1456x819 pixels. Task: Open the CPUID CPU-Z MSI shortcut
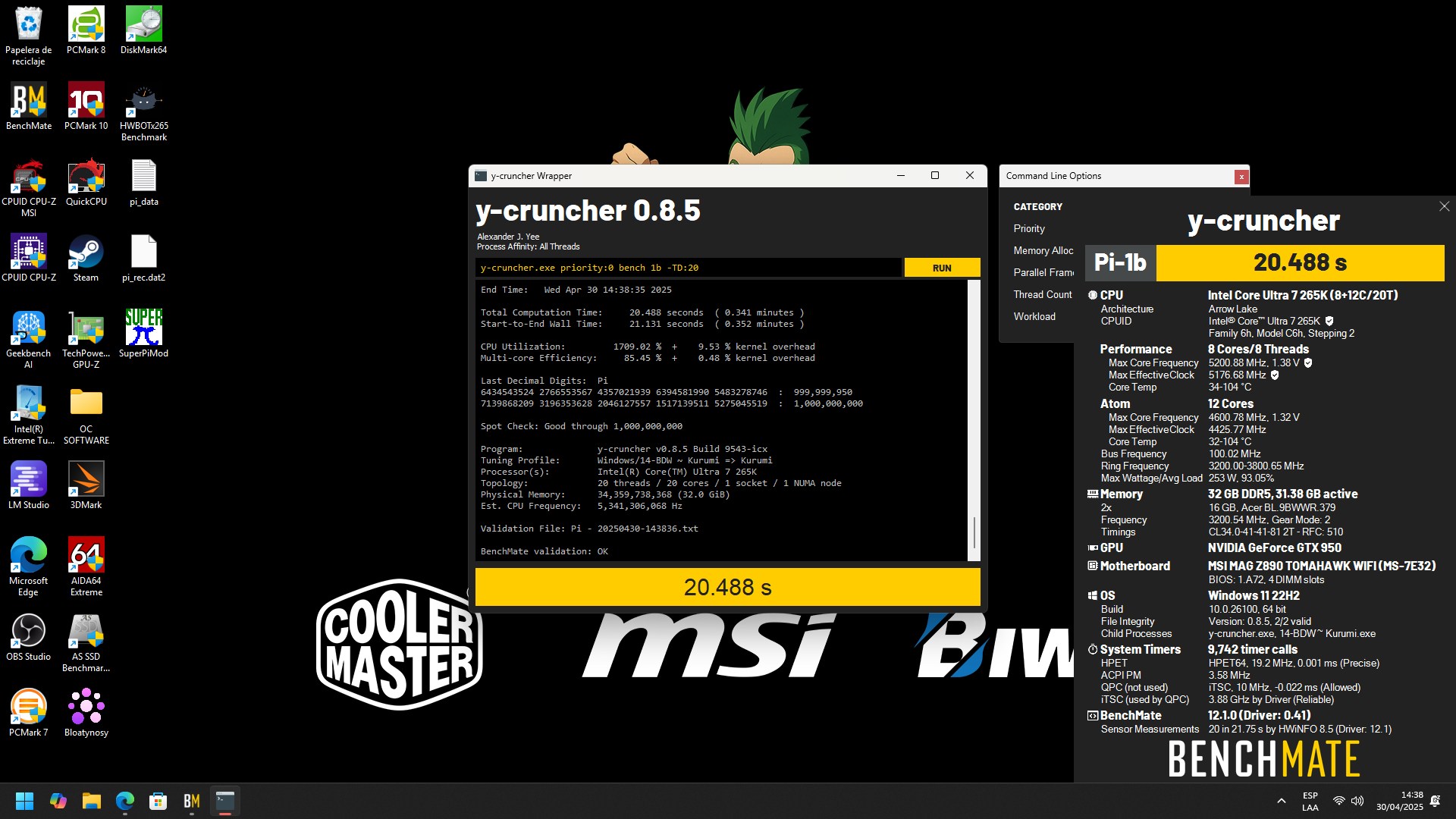point(29,187)
